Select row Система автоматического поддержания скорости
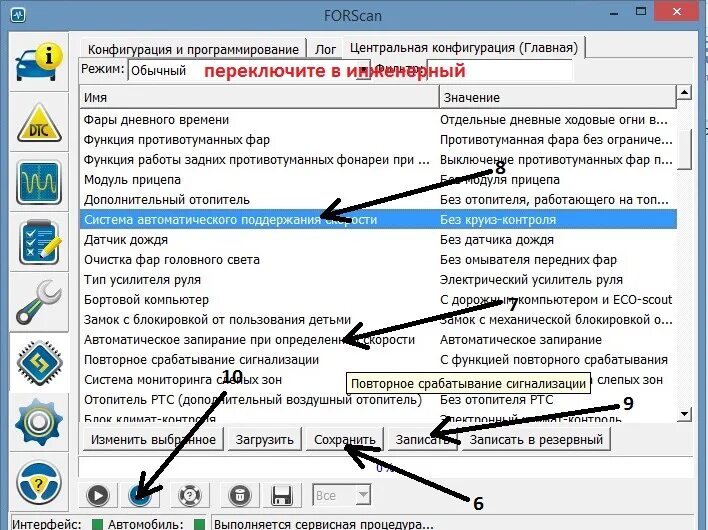The height and width of the screenshot is (530, 708). click(378, 219)
